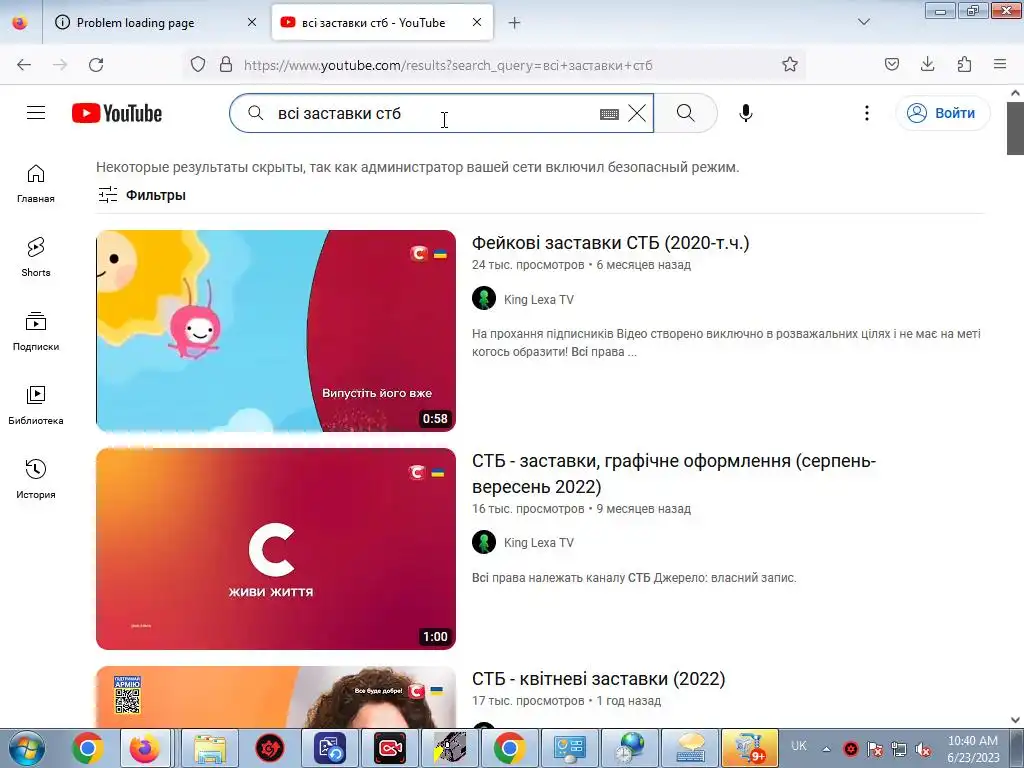Open title Фейкові заставки СТБ (2020-т.ч.)

click(x=611, y=243)
